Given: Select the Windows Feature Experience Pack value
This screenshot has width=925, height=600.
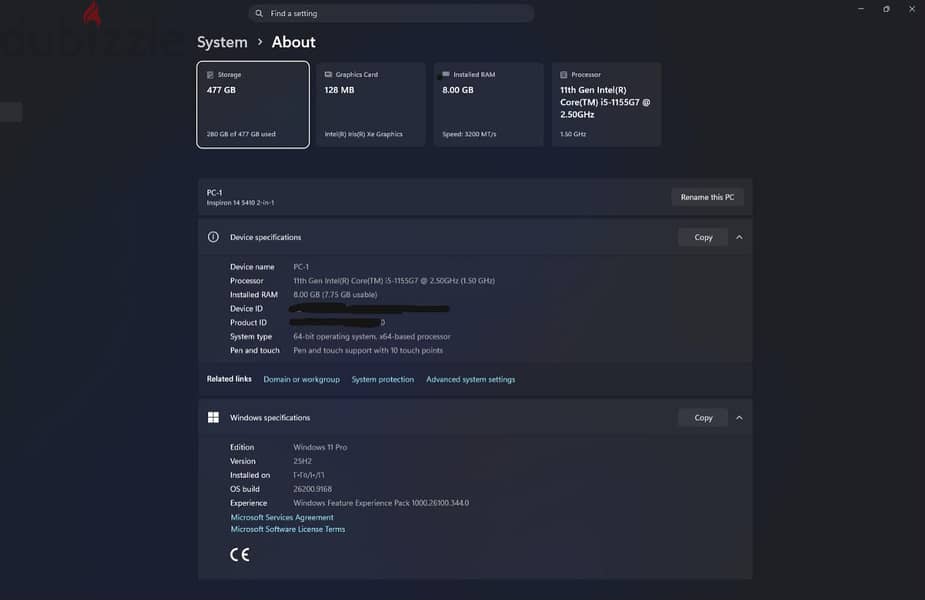Looking at the screenshot, I should (x=381, y=503).
